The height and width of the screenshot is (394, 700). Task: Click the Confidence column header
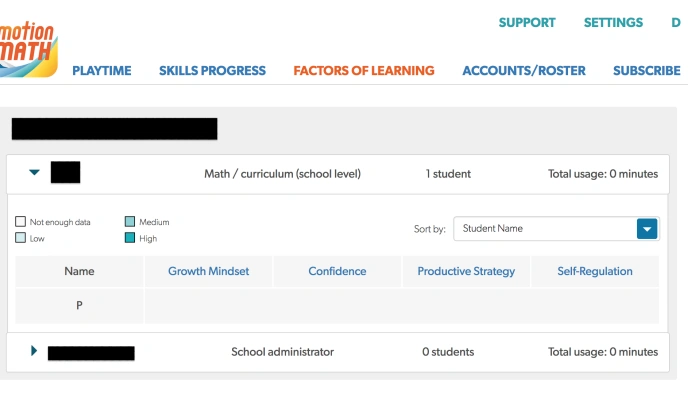[337, 271]
